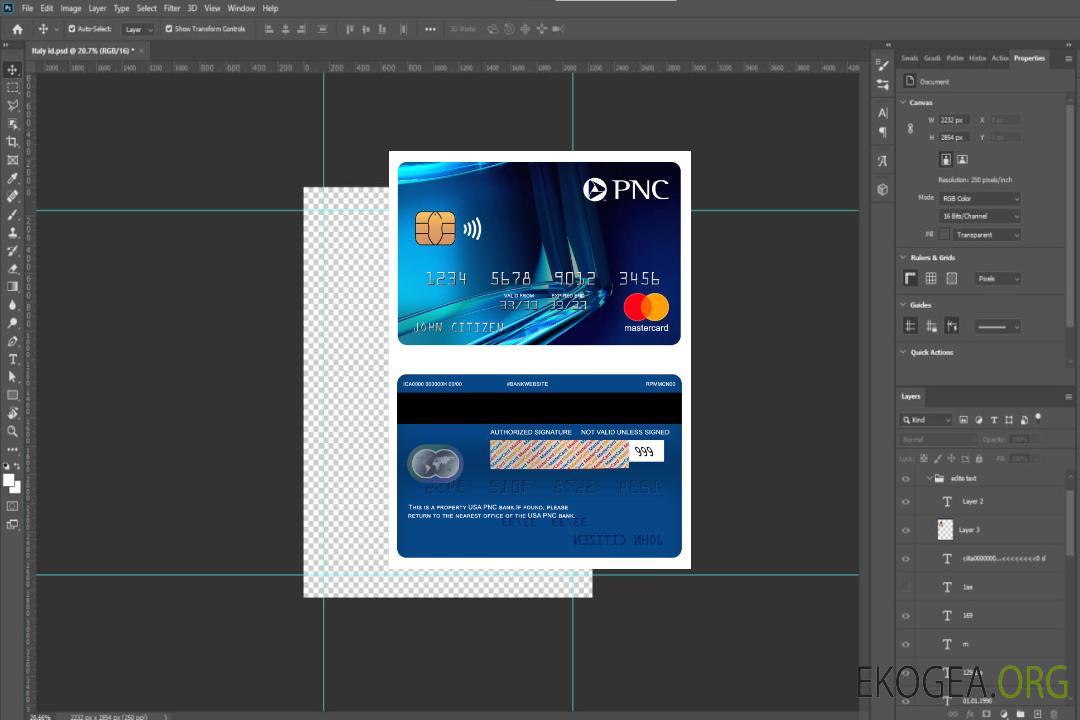This screenshot has height=720, width=1080.
Task: Select the Move tool in the toolbox
Action: (12, 70)
